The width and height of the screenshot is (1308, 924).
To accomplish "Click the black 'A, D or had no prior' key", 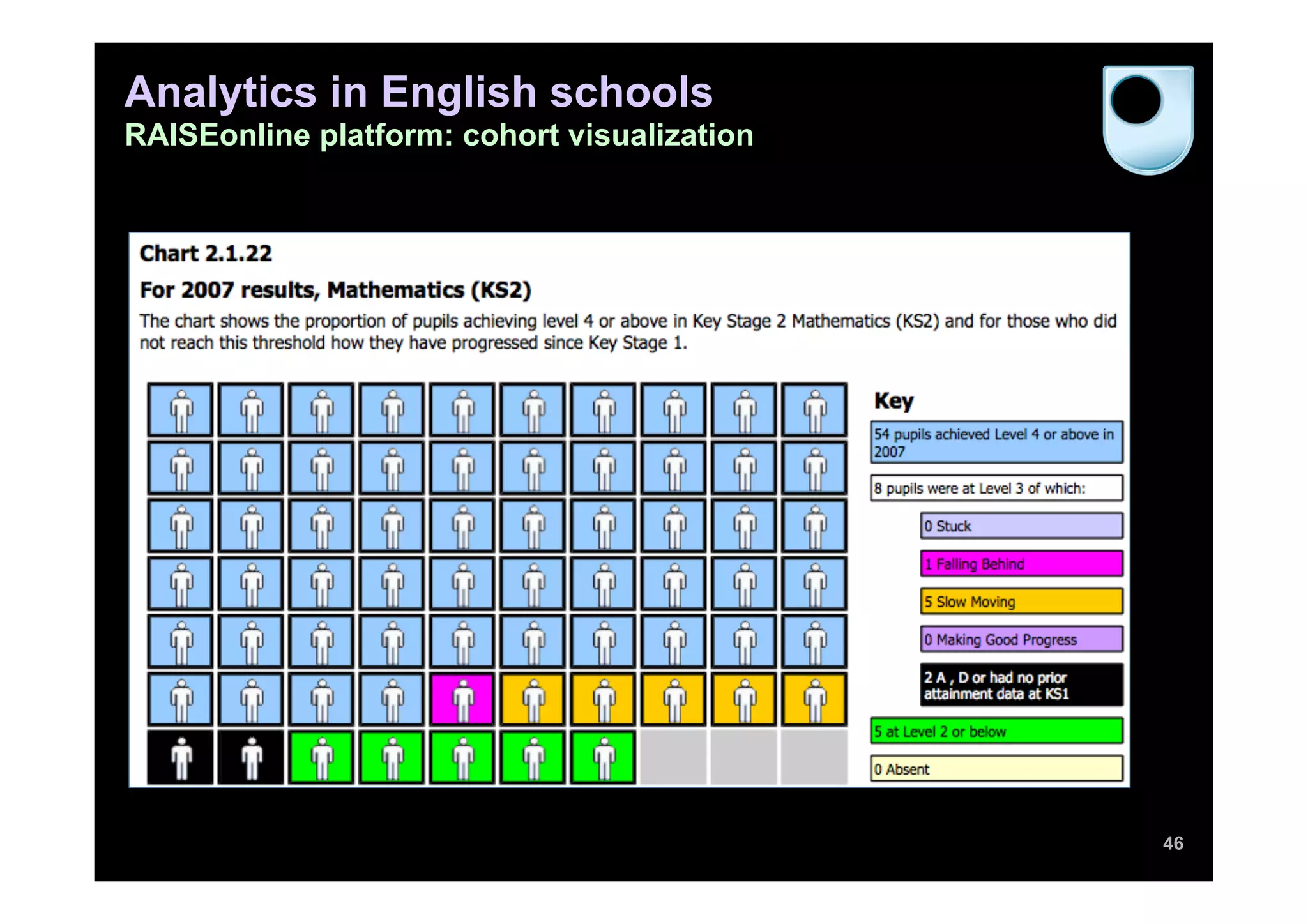I will (1021, 685).
